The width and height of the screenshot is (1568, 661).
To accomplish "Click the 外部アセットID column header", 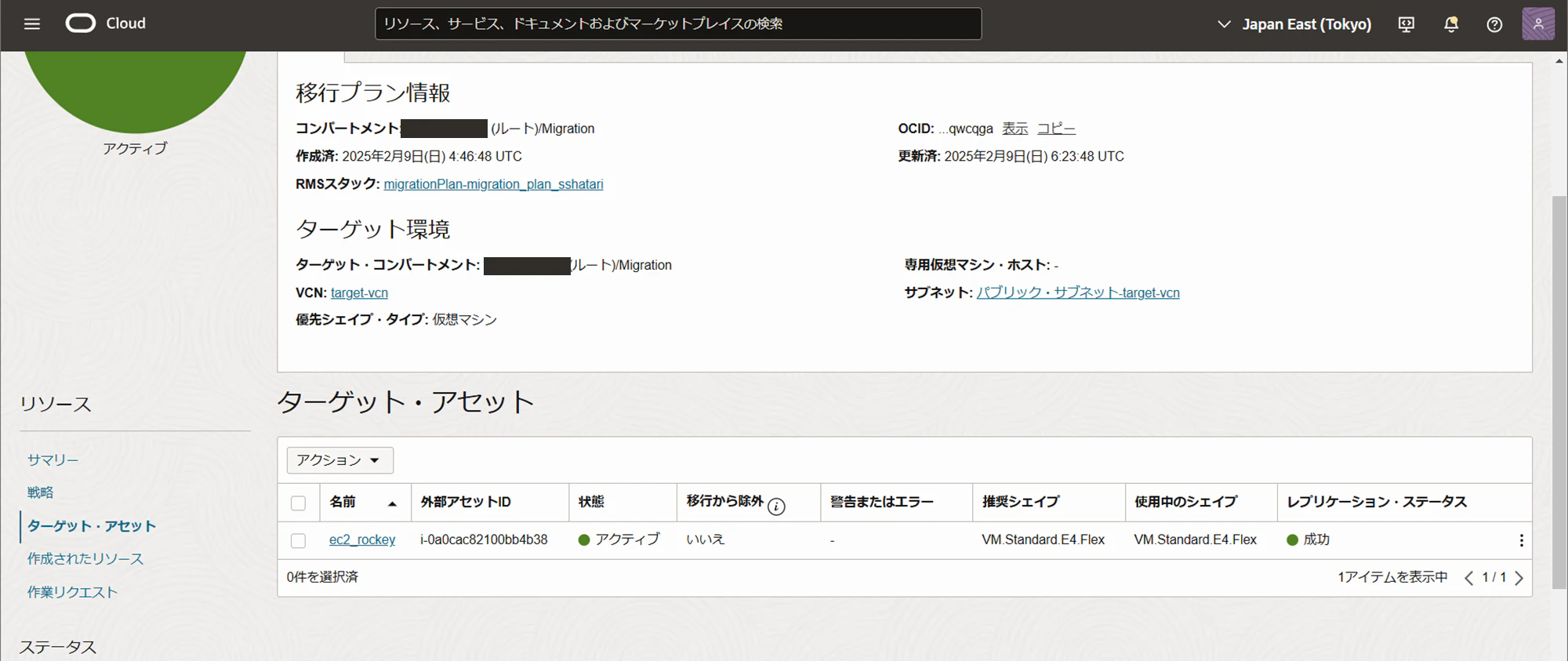I will tap(466, 502).
